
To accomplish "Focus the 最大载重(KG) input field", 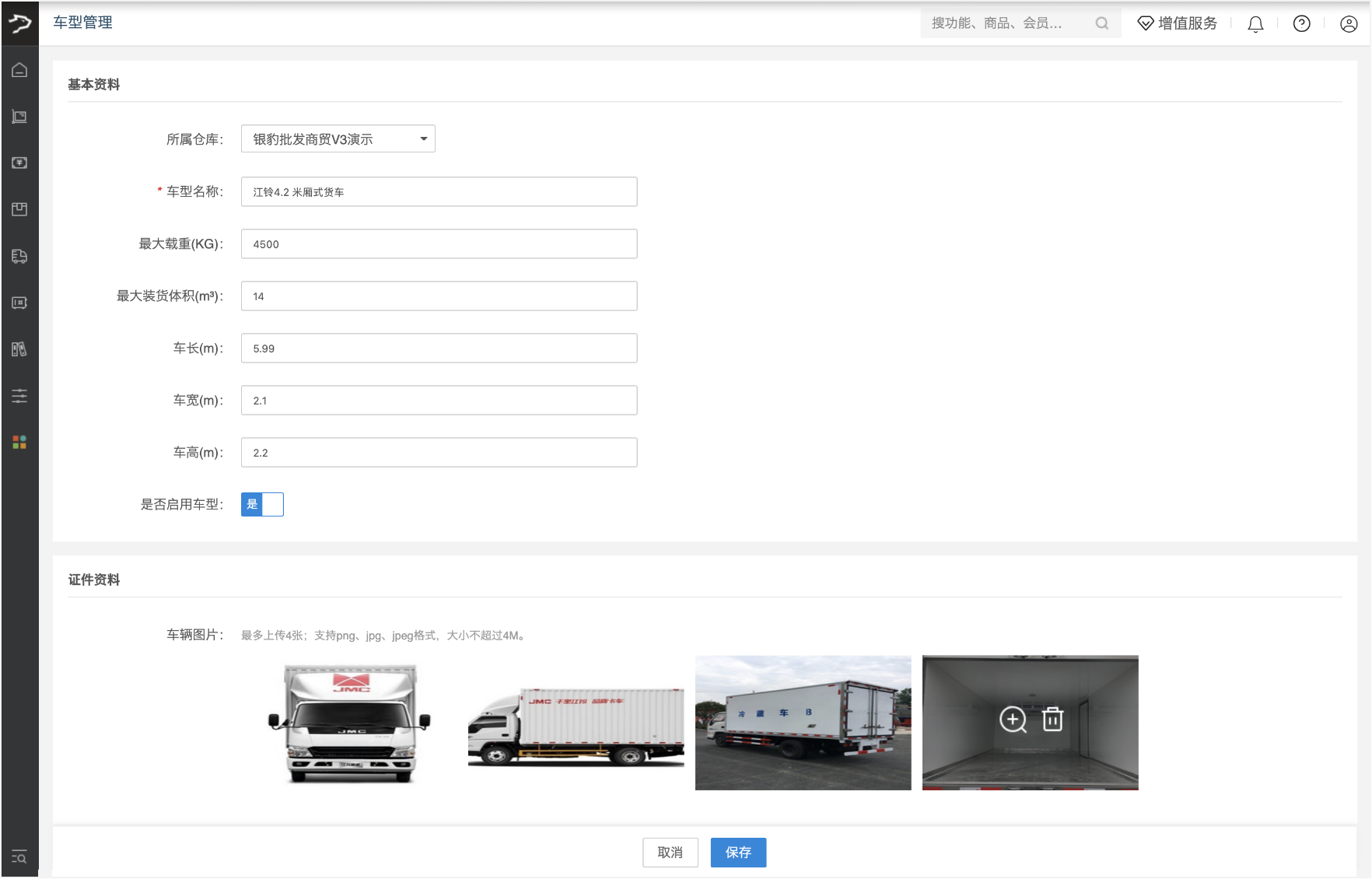I will click(x=439, y=244).
